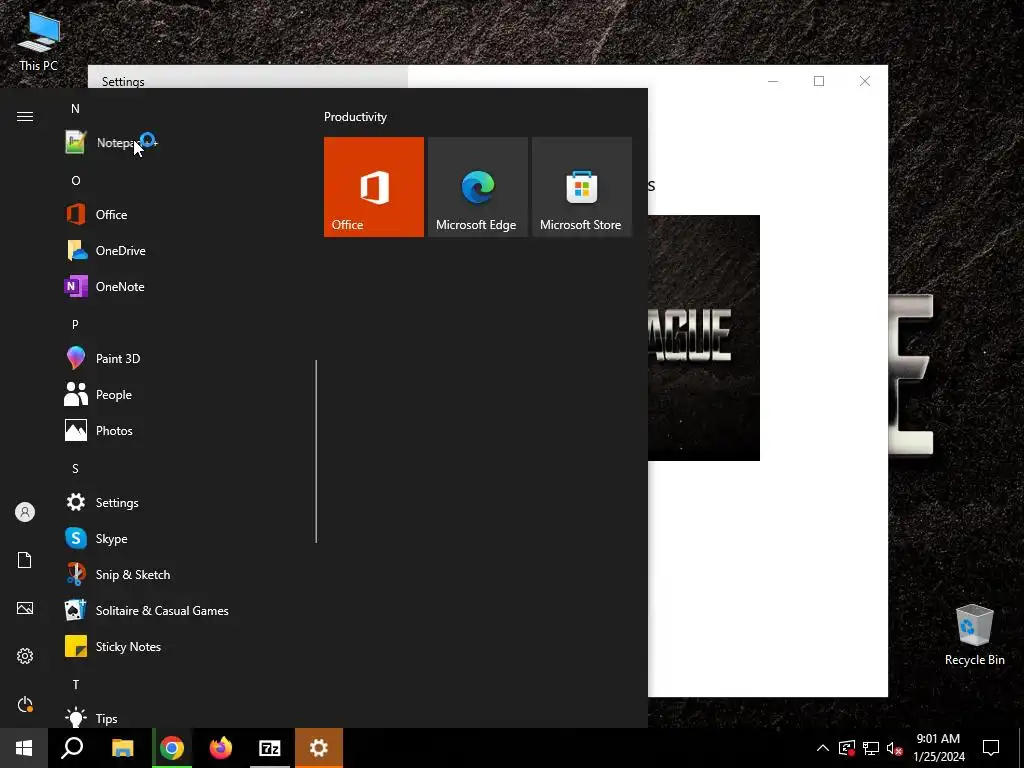
Task: Open the Action Center notifications
Action: click(x=991, y=748)
